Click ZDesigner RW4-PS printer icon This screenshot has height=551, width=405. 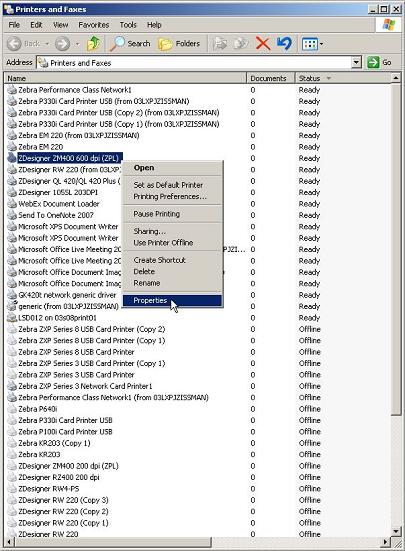[x=12, y=488]
